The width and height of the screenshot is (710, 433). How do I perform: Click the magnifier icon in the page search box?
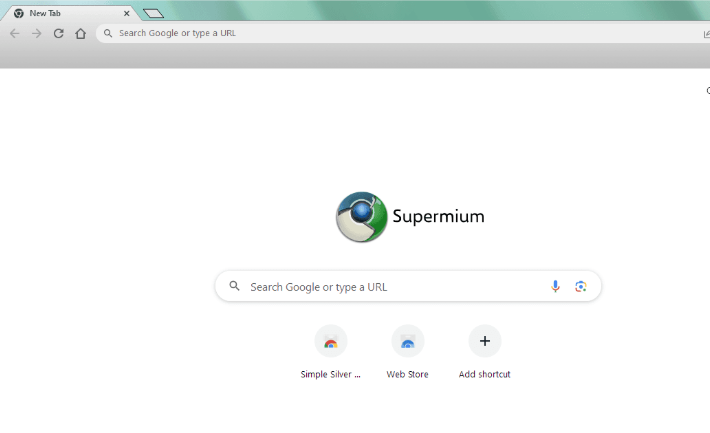234,286
